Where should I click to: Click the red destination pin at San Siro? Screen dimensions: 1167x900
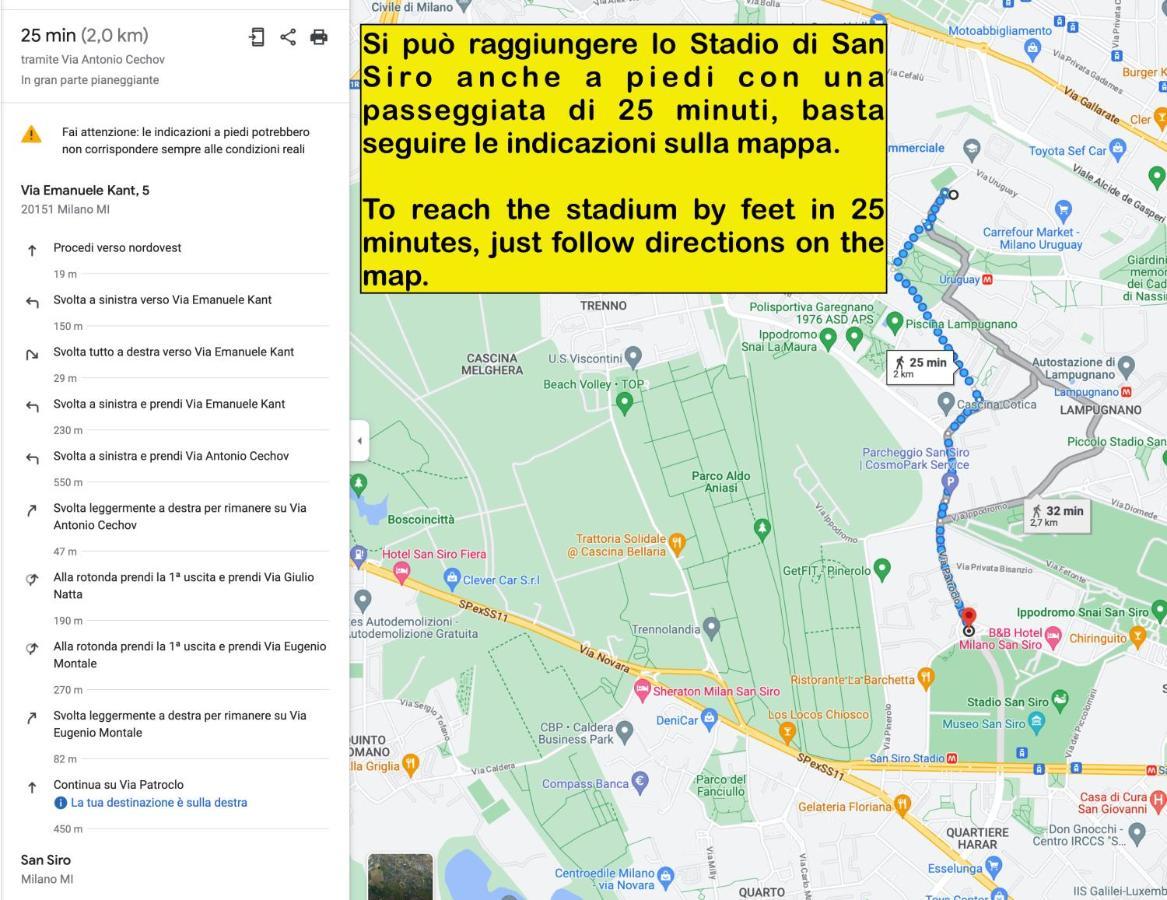click(x=968, y=618)
